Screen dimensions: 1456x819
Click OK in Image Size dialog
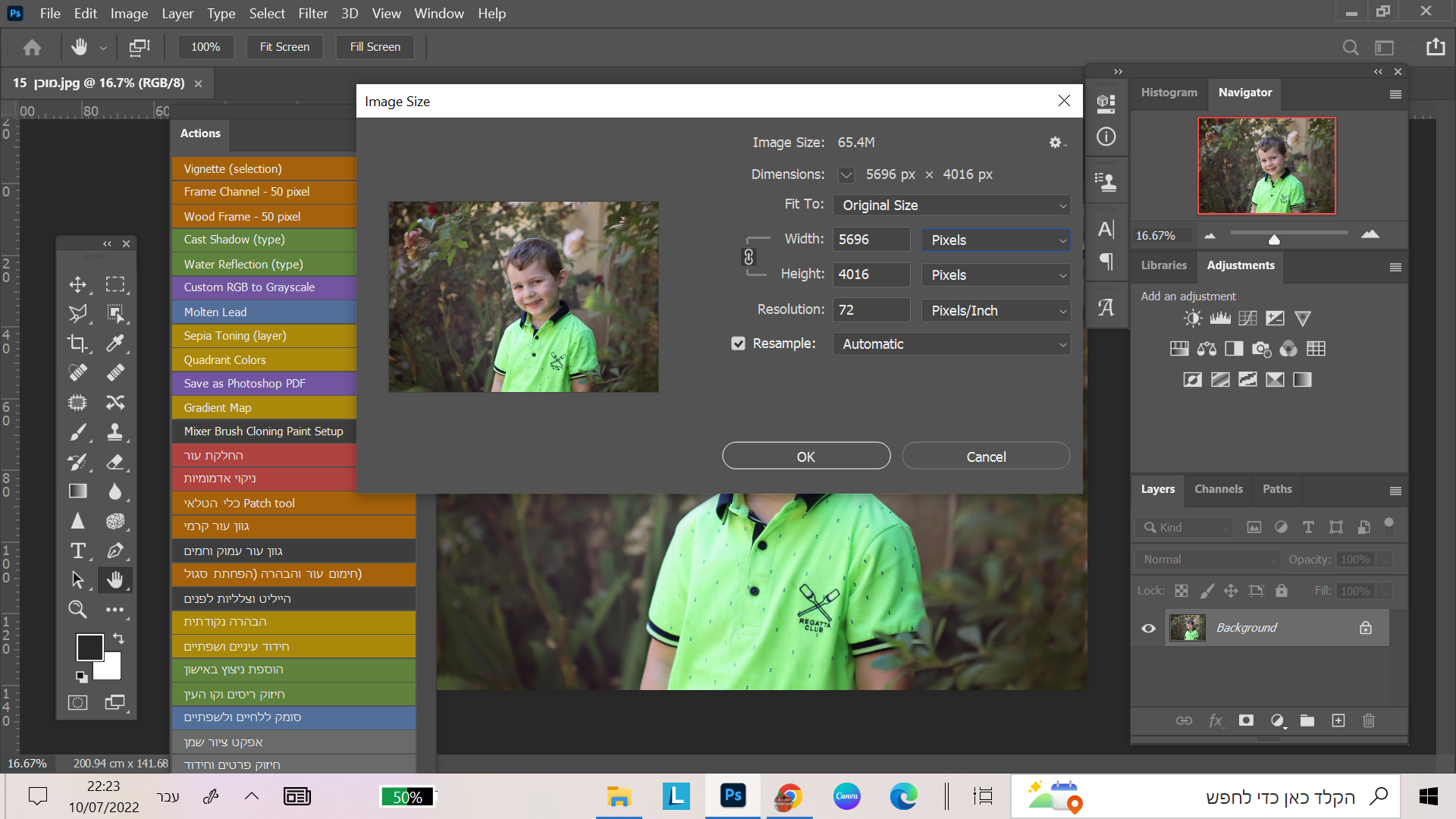tap(805, 457)
